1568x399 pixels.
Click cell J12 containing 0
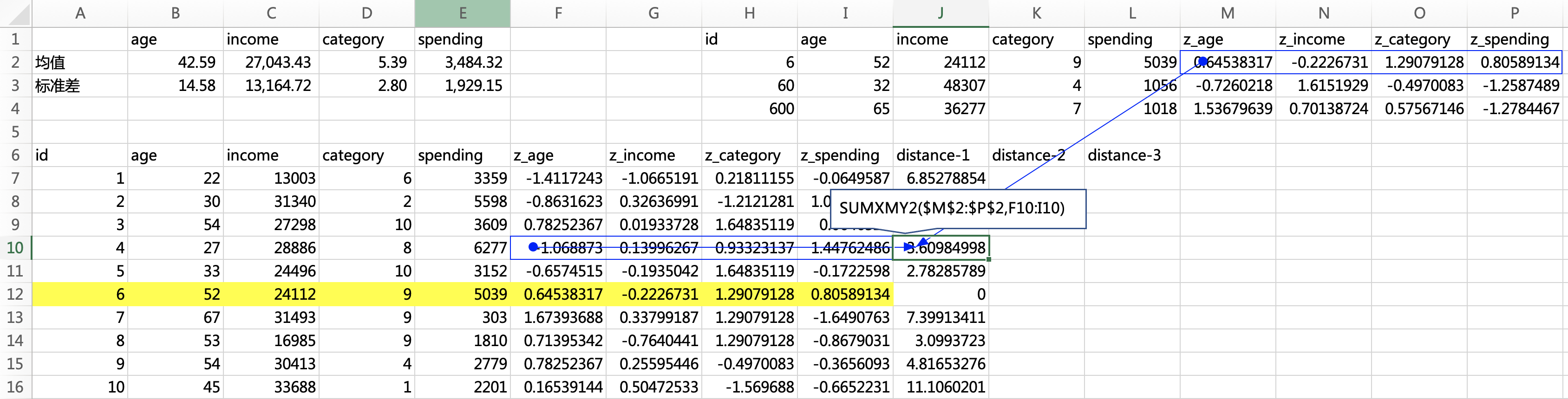(941, 295)
